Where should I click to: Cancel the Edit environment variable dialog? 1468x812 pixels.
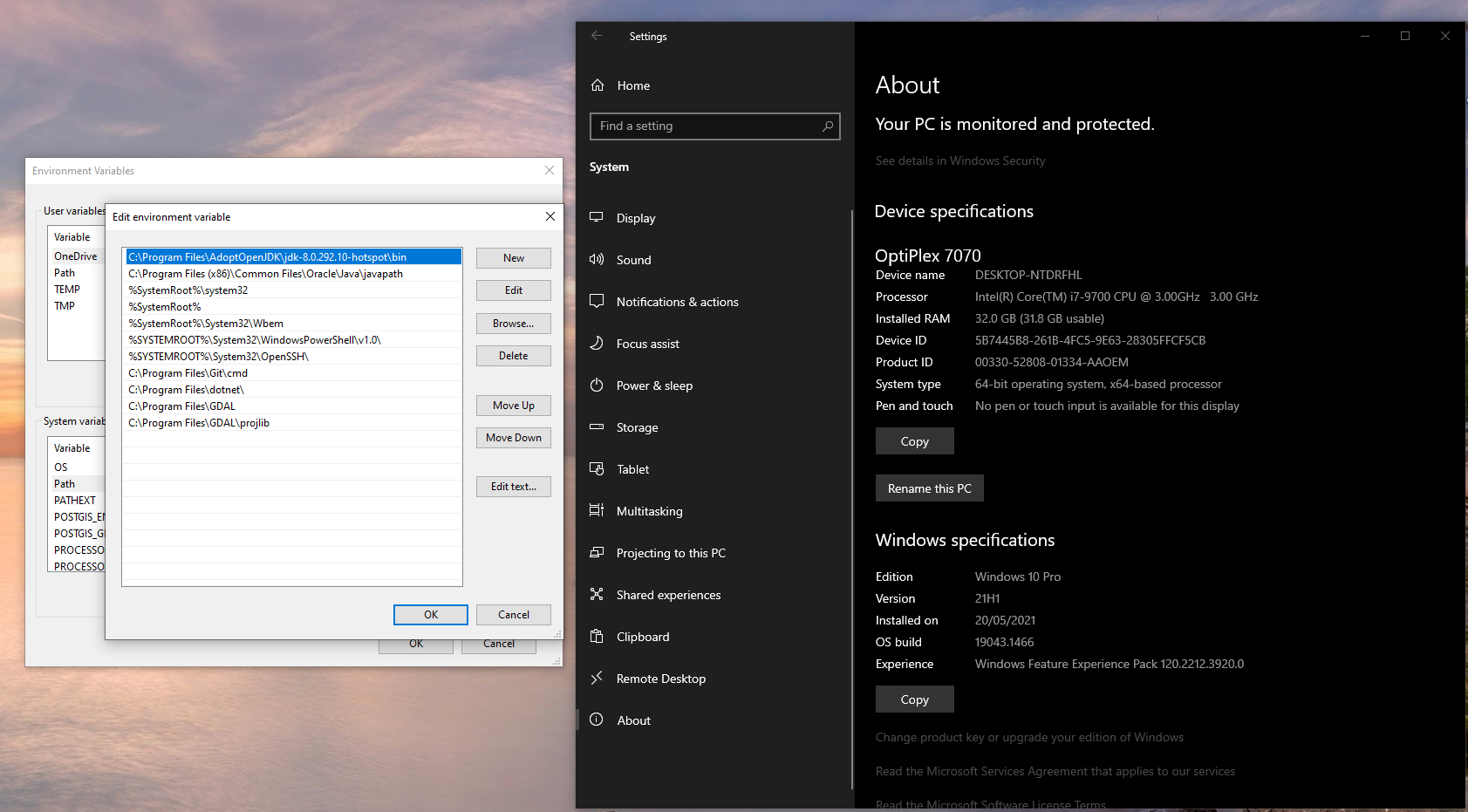[x=514, y=615]
